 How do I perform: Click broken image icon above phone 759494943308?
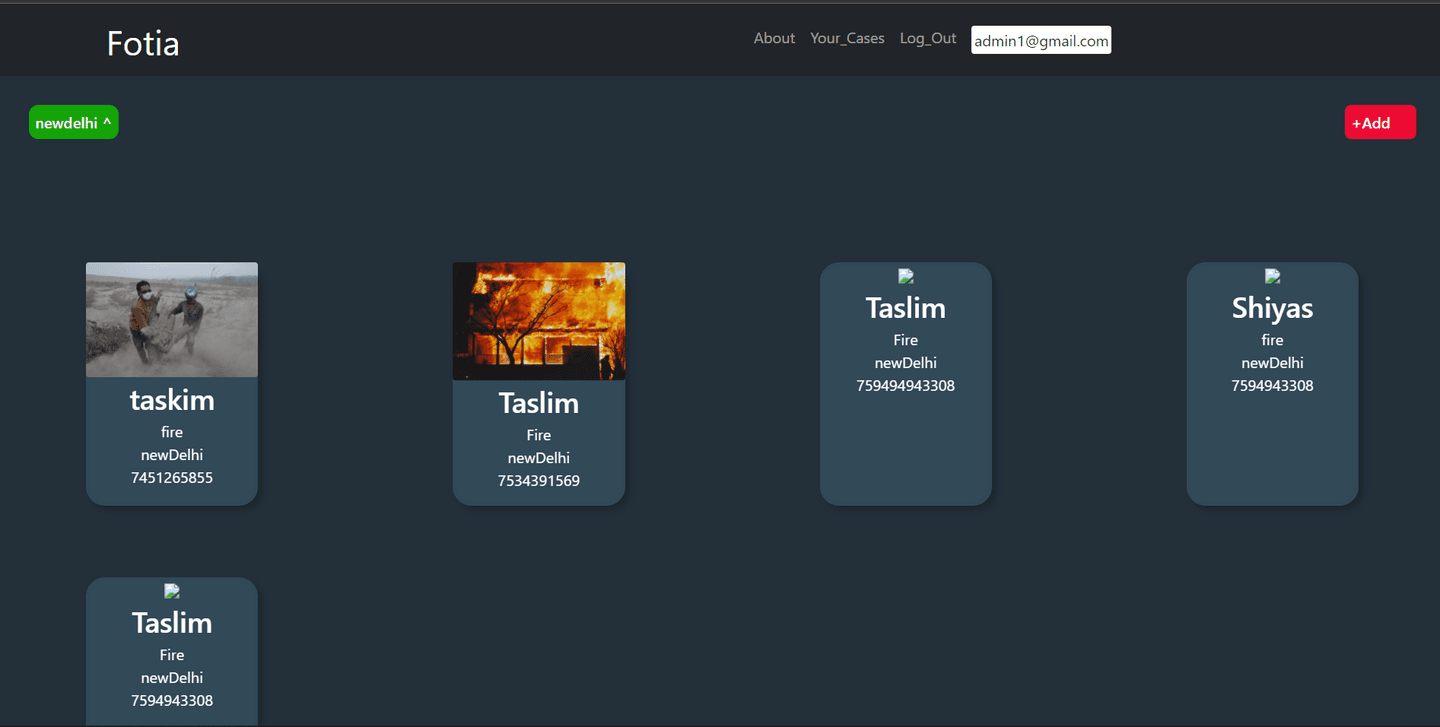coord(906,276)
